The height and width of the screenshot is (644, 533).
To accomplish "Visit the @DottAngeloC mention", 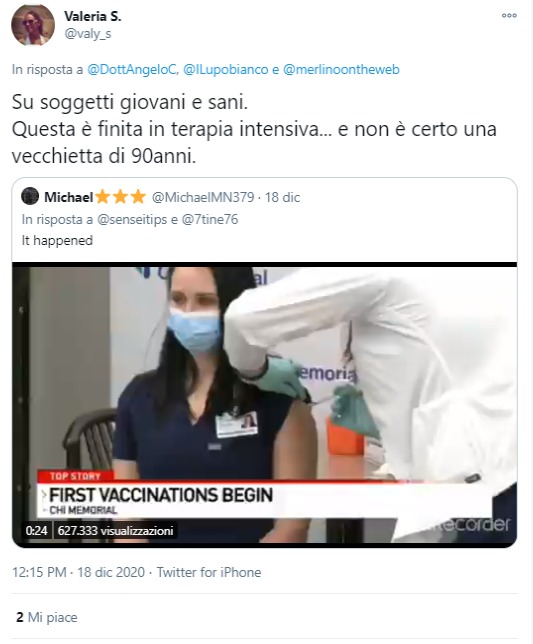I will pyautogui.click(x=133, y=69).
